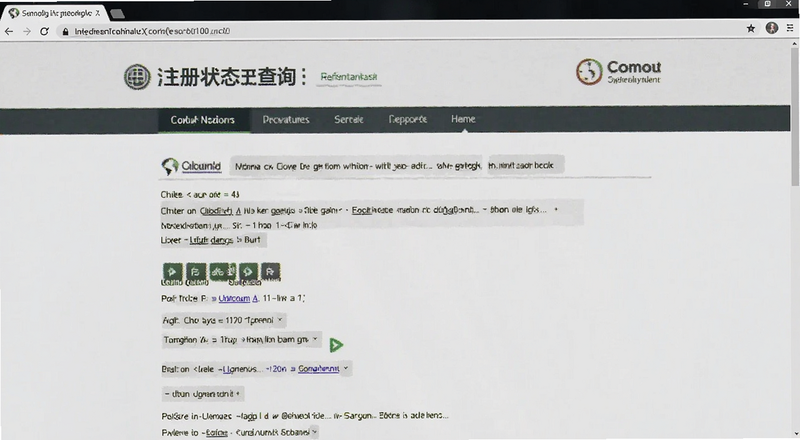The height and width of the screenshot is (440, 800).
Task: Click the green play arrow icon
Action: (x=336, y=346)
